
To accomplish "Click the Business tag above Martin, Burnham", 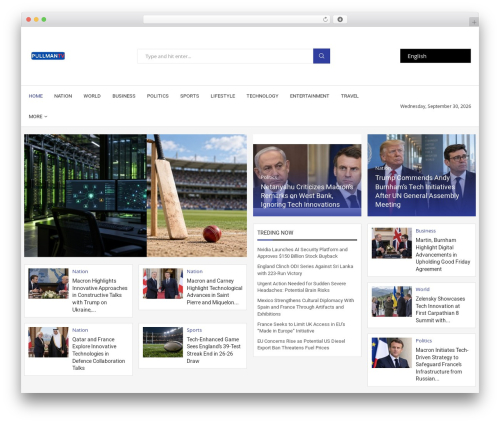I will coord(425,231).
